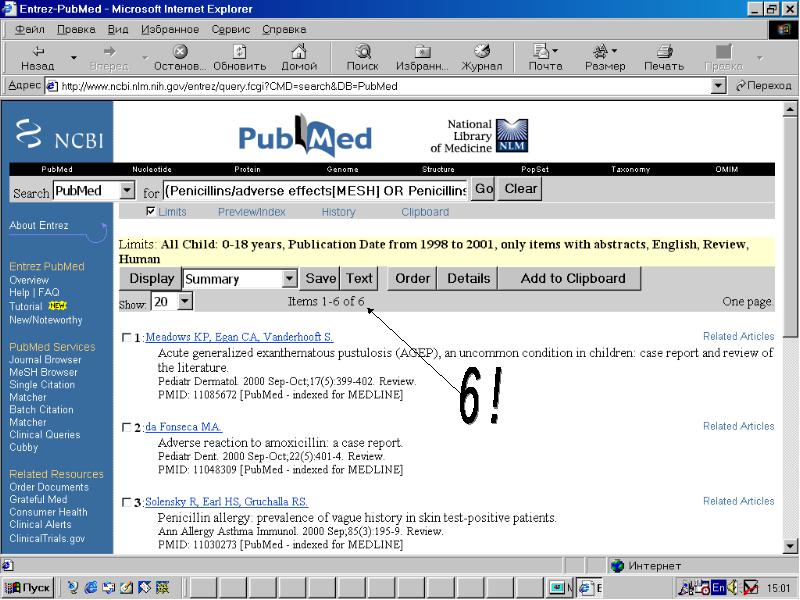Open the Journal Browser sidebar link
The image size is (800, 600).
tap(45, 360)
